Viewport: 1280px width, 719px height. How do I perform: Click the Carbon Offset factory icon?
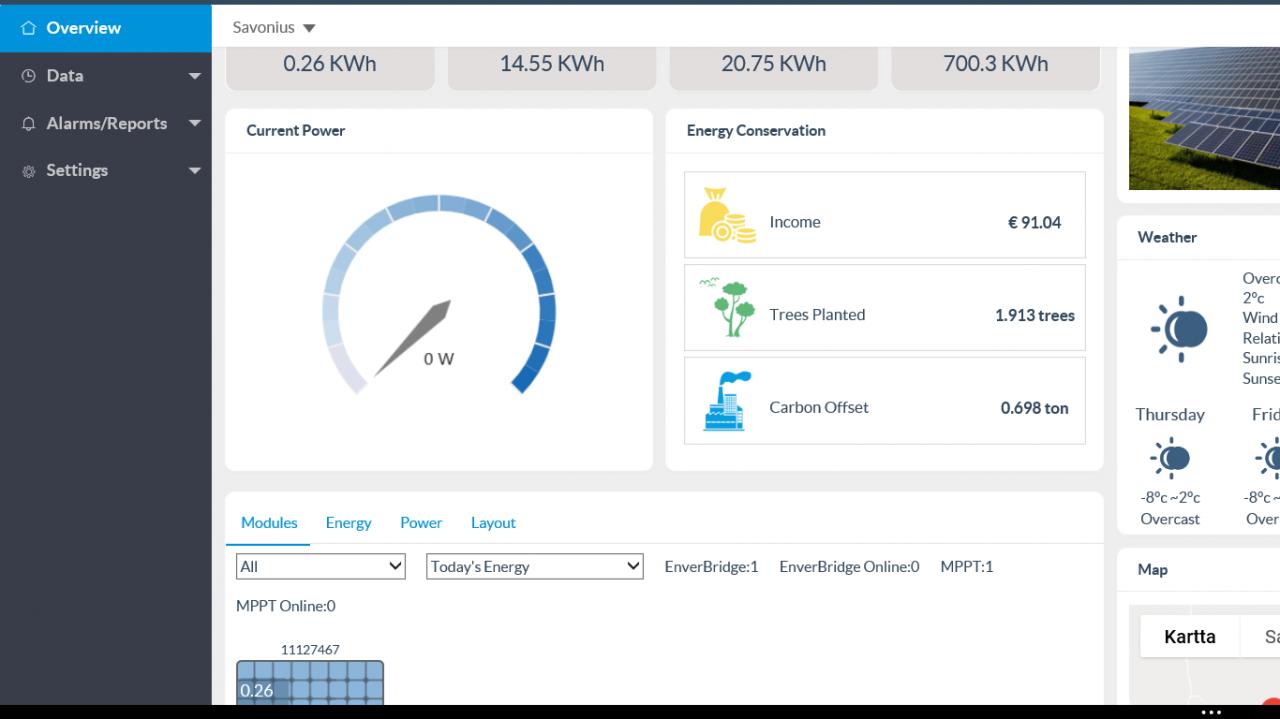pos(728,401)
